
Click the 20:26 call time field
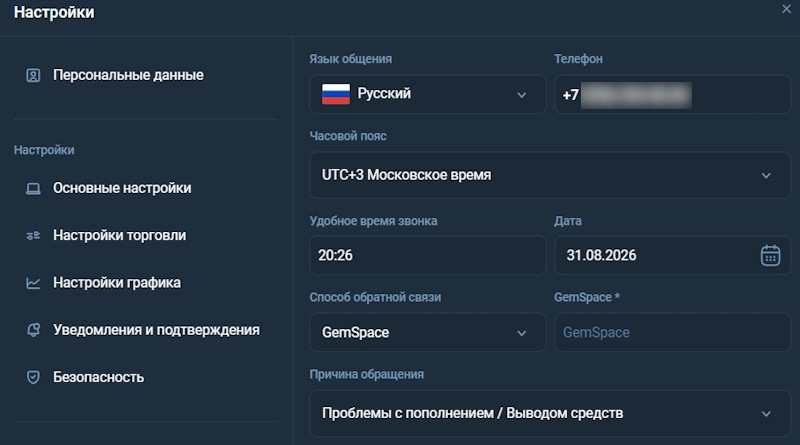click(428, 255)
